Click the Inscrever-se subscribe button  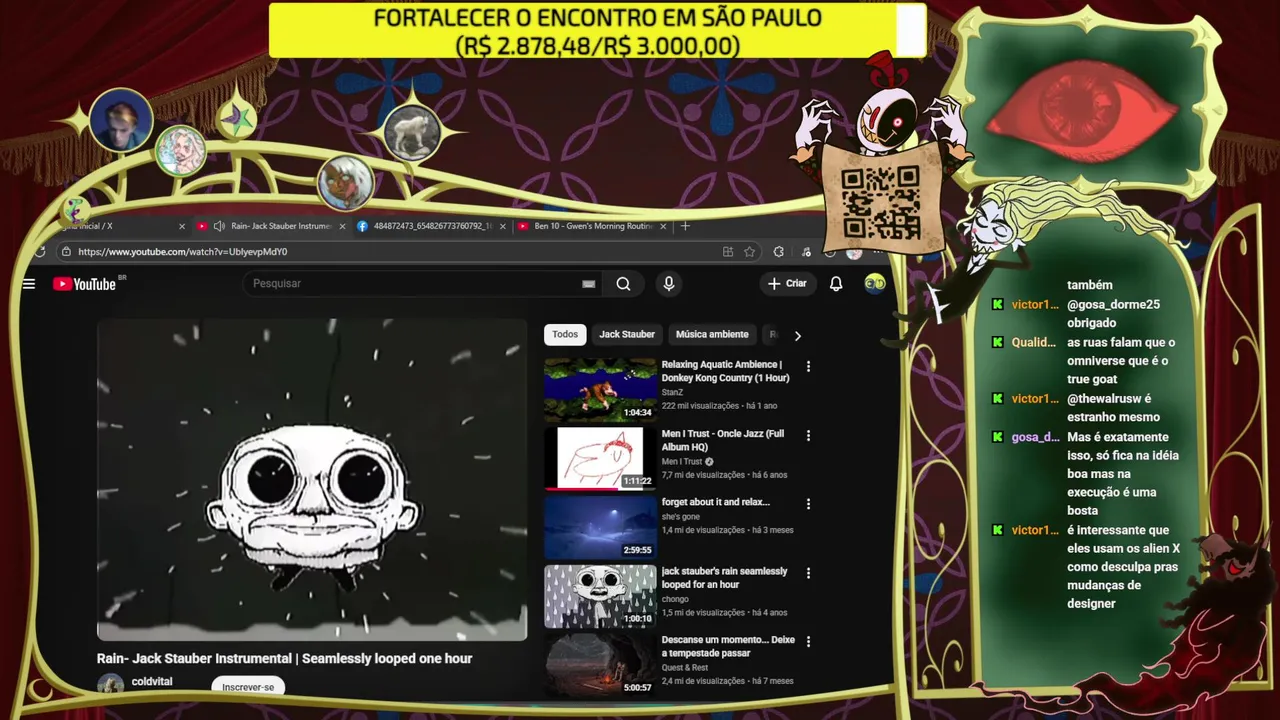coord(248,687)
